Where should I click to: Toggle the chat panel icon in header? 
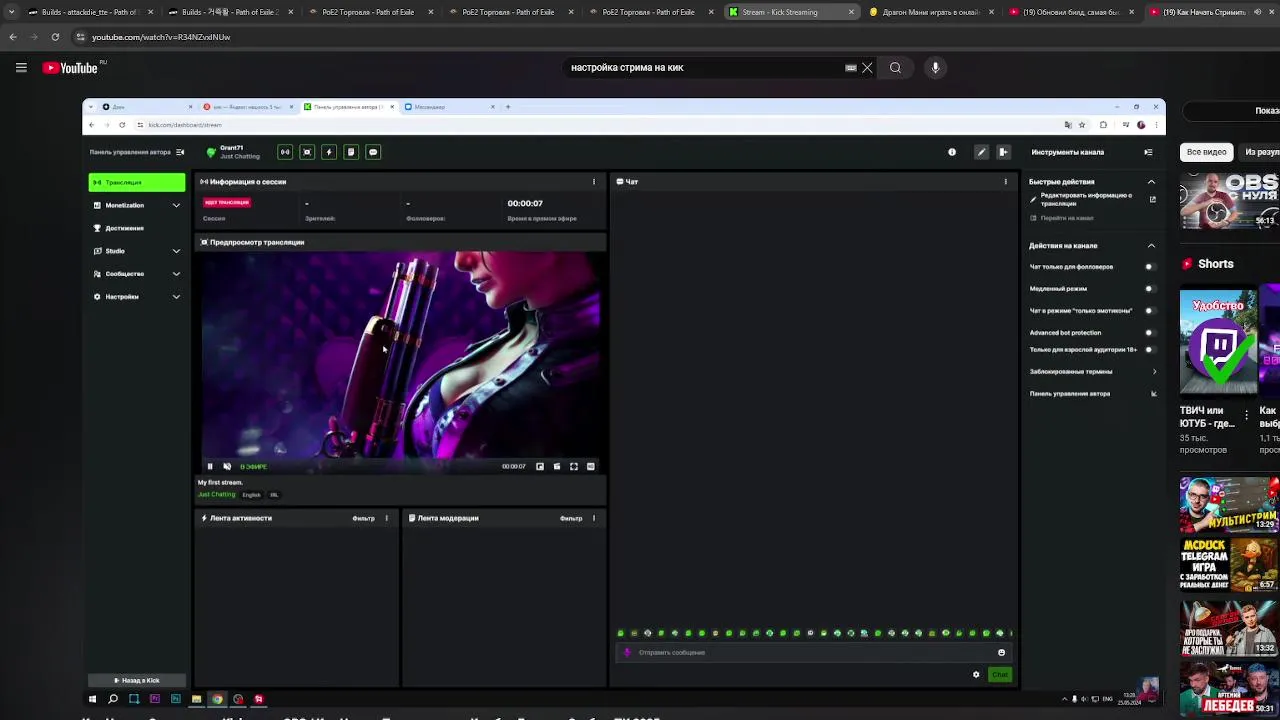pyautogui.click(x=373, y=152)
